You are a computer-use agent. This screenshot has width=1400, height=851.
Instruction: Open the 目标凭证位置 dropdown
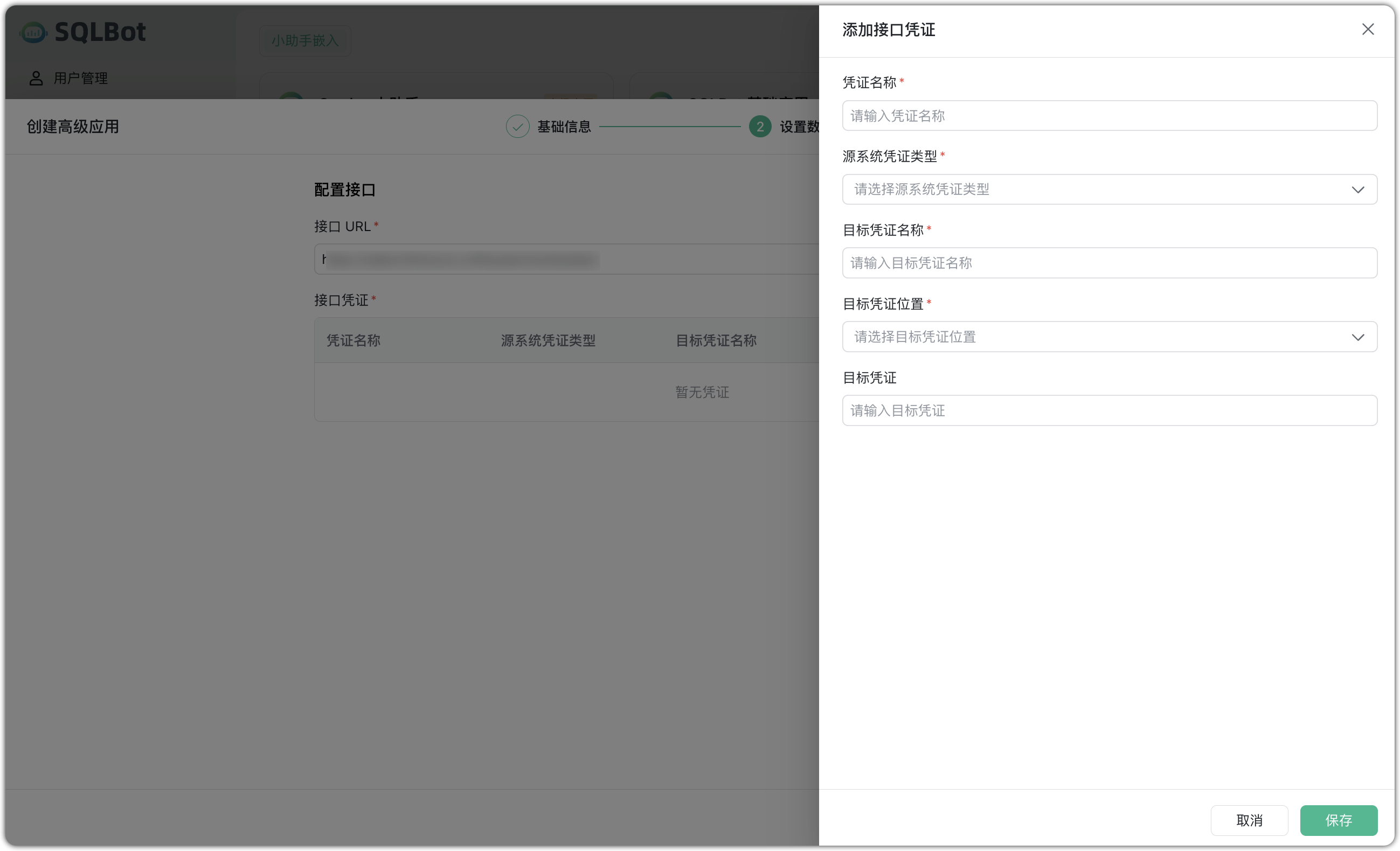pos(1109,336)
